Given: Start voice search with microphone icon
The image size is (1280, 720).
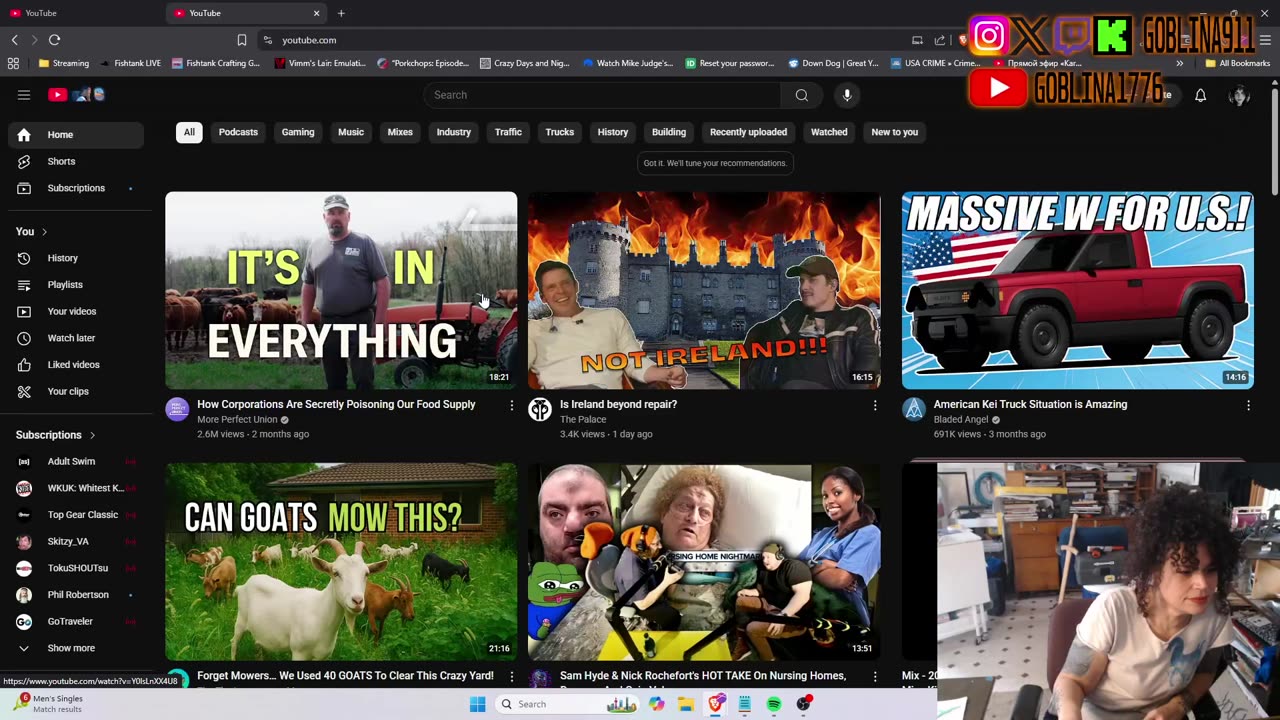Looking at the screenshot, I should 847,95.
